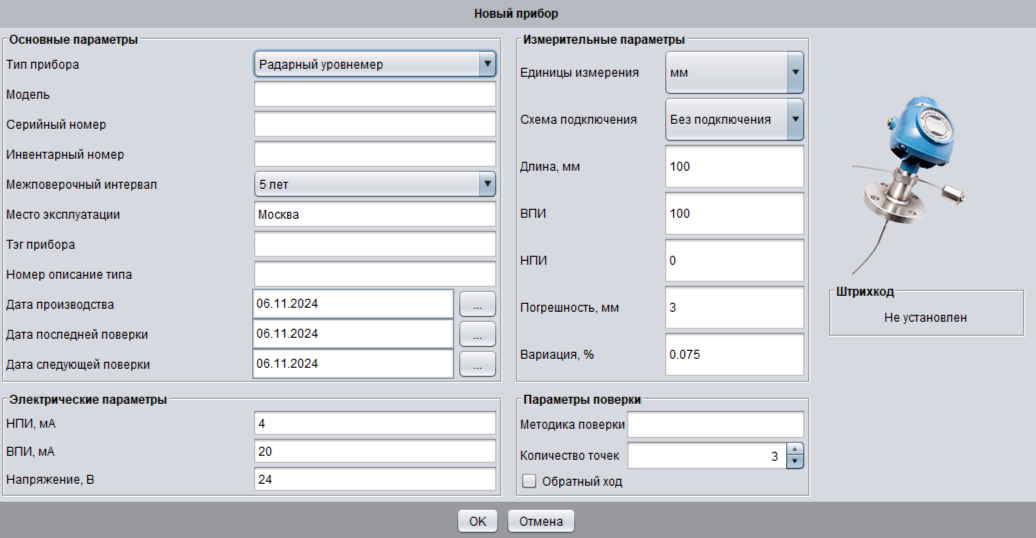
Task: Click the Погрешность, мм field
Action: [734, 308]
